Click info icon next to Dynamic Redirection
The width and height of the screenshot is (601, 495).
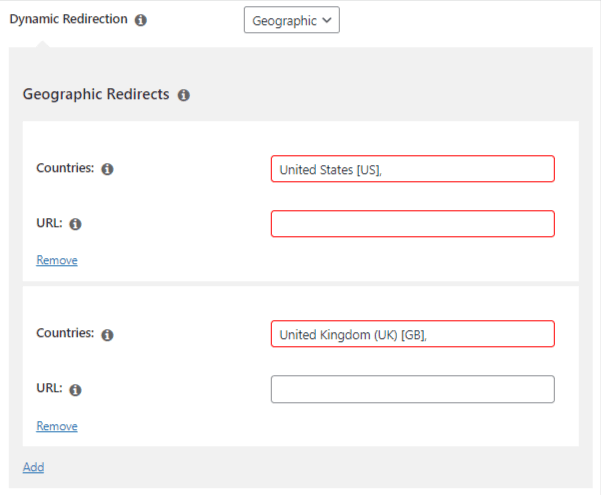click(x=141, y=20)
